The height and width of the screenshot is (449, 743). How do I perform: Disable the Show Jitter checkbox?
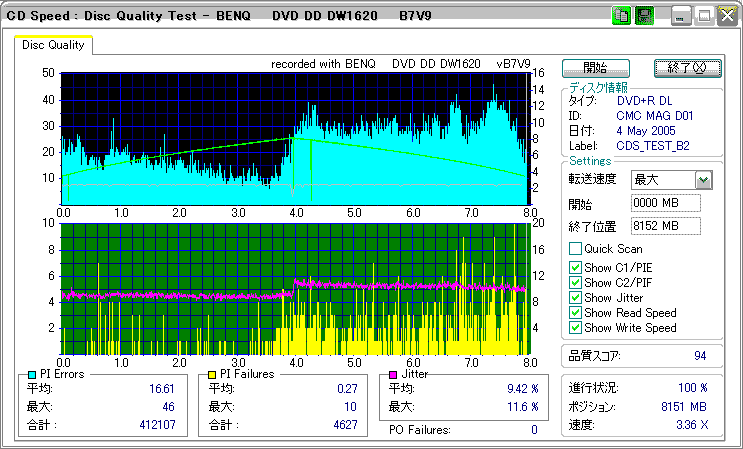click(x=575, y=297)
